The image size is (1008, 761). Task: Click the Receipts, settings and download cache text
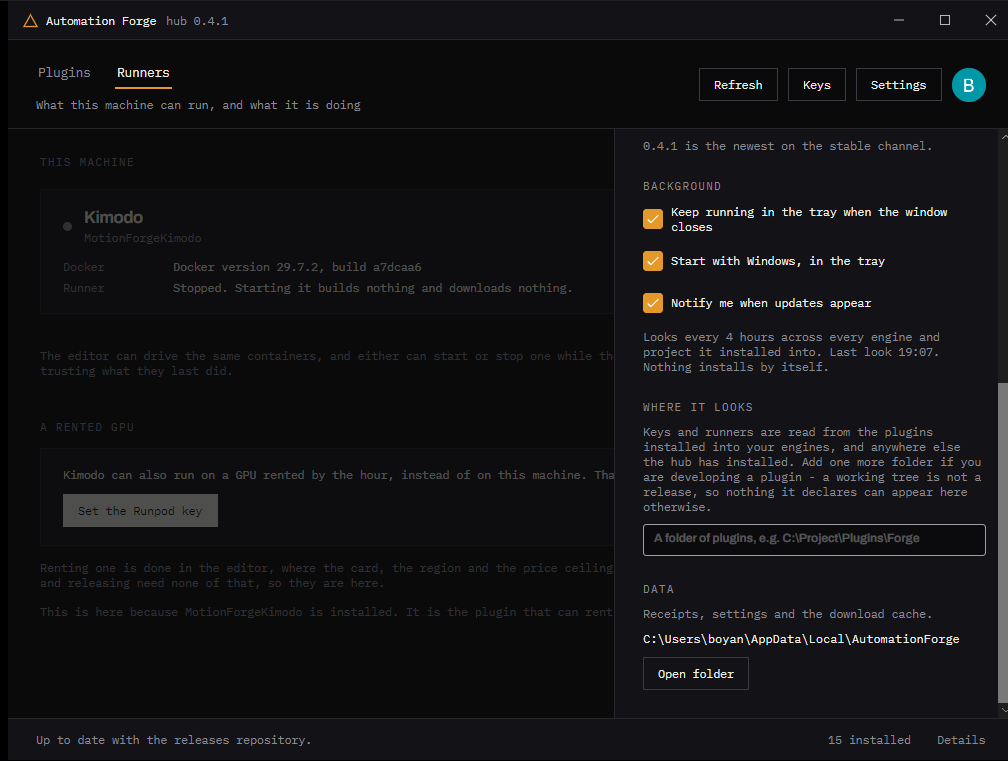click(x=788, y=614)
